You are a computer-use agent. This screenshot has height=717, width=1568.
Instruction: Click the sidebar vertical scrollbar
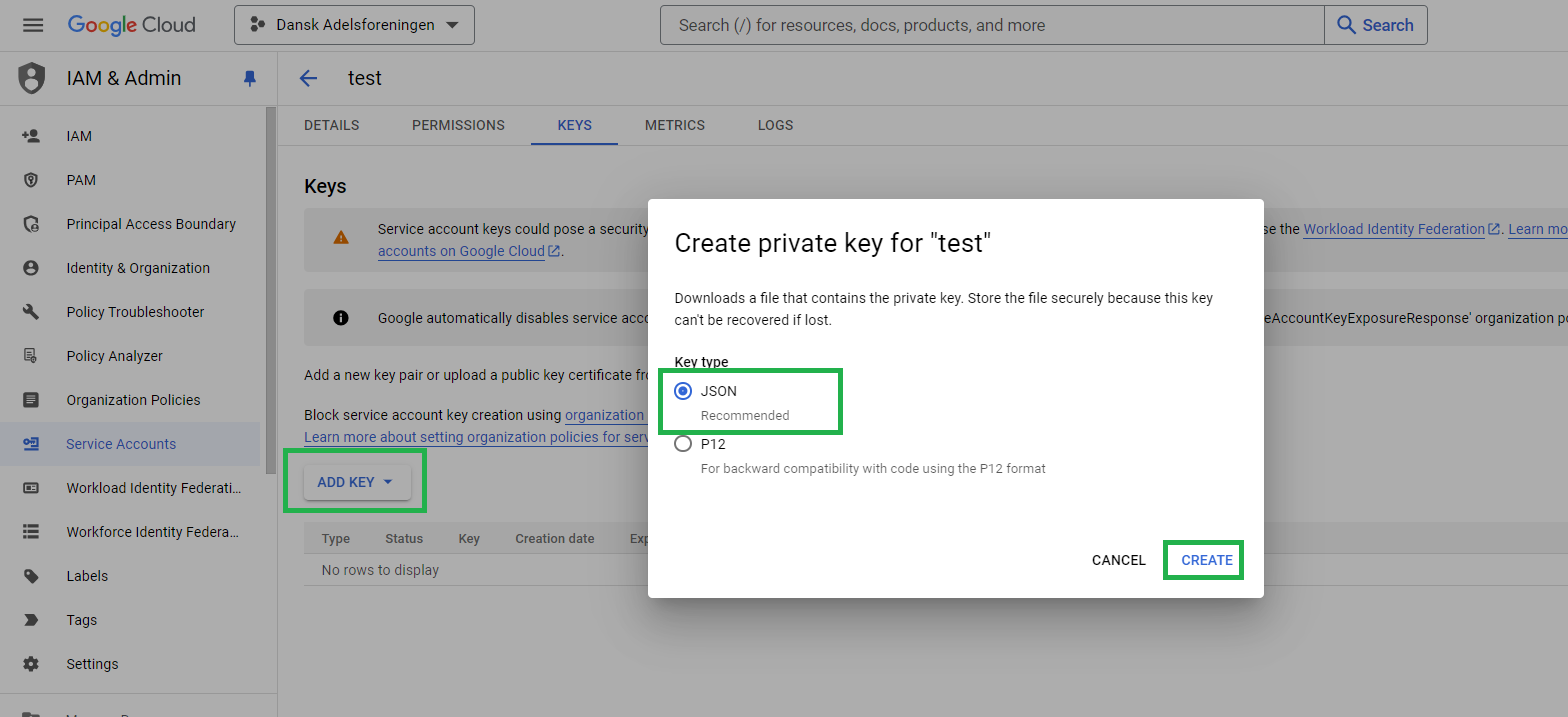click(271, 290)
